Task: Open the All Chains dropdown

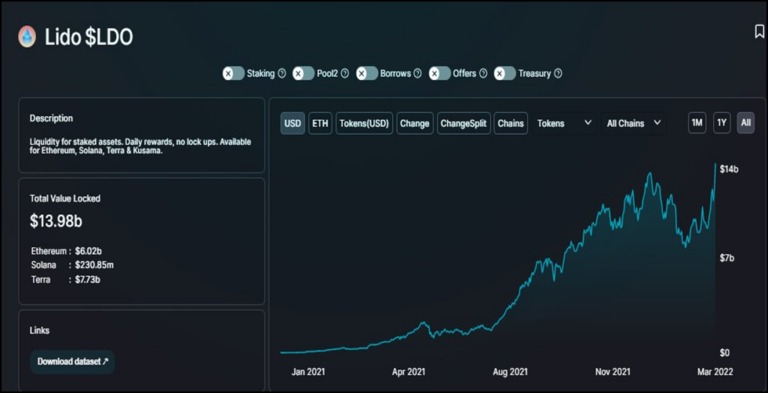Action: coord(634,123)
